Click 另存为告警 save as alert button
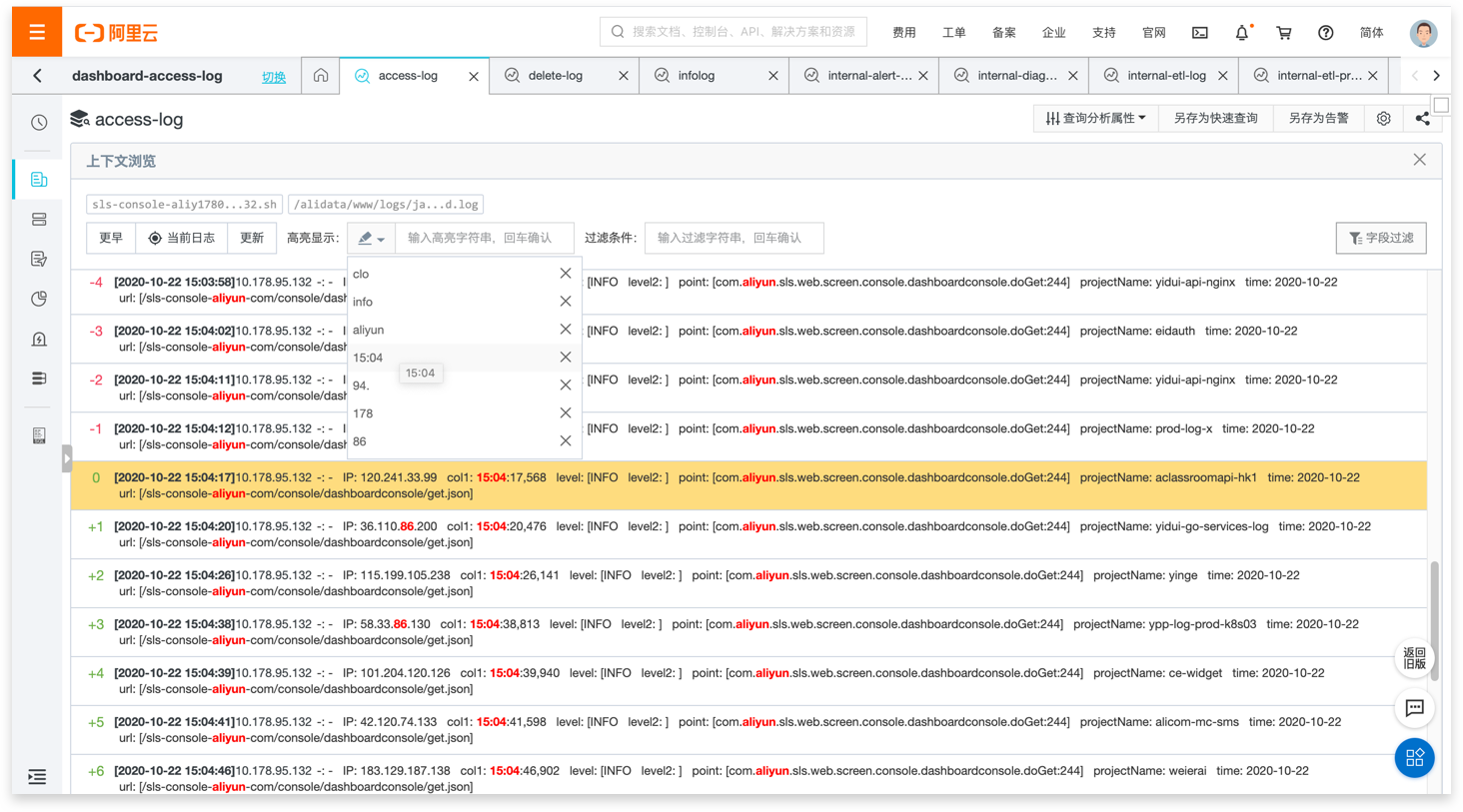Screen dimensions: 1463x812 coord(1318,119)
